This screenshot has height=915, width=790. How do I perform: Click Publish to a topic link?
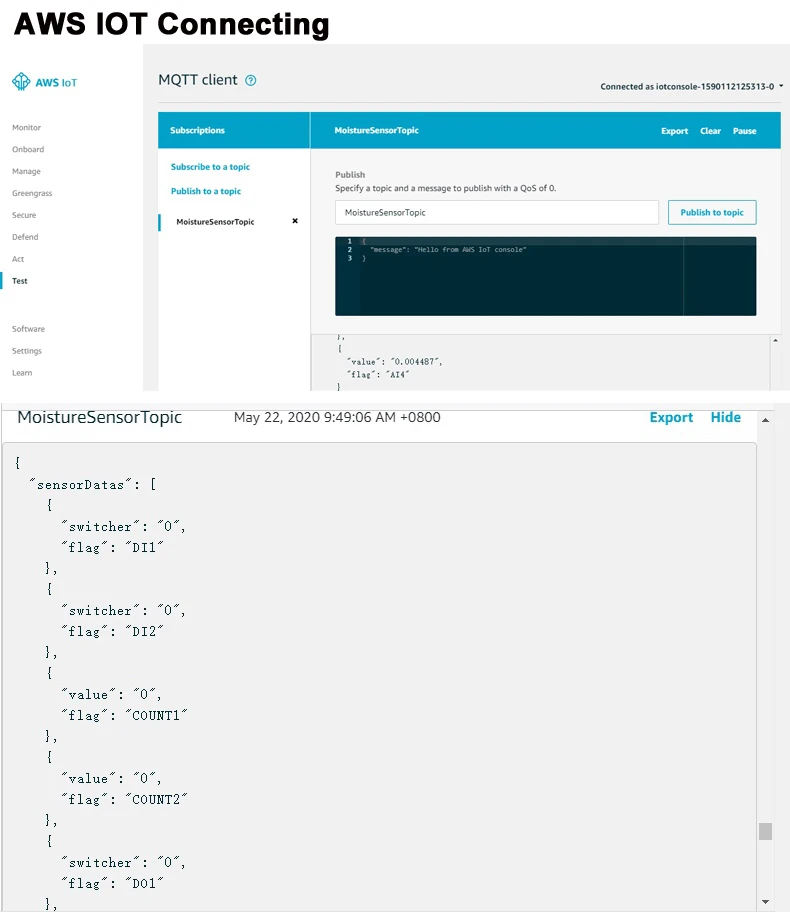[x=205, y=191]
